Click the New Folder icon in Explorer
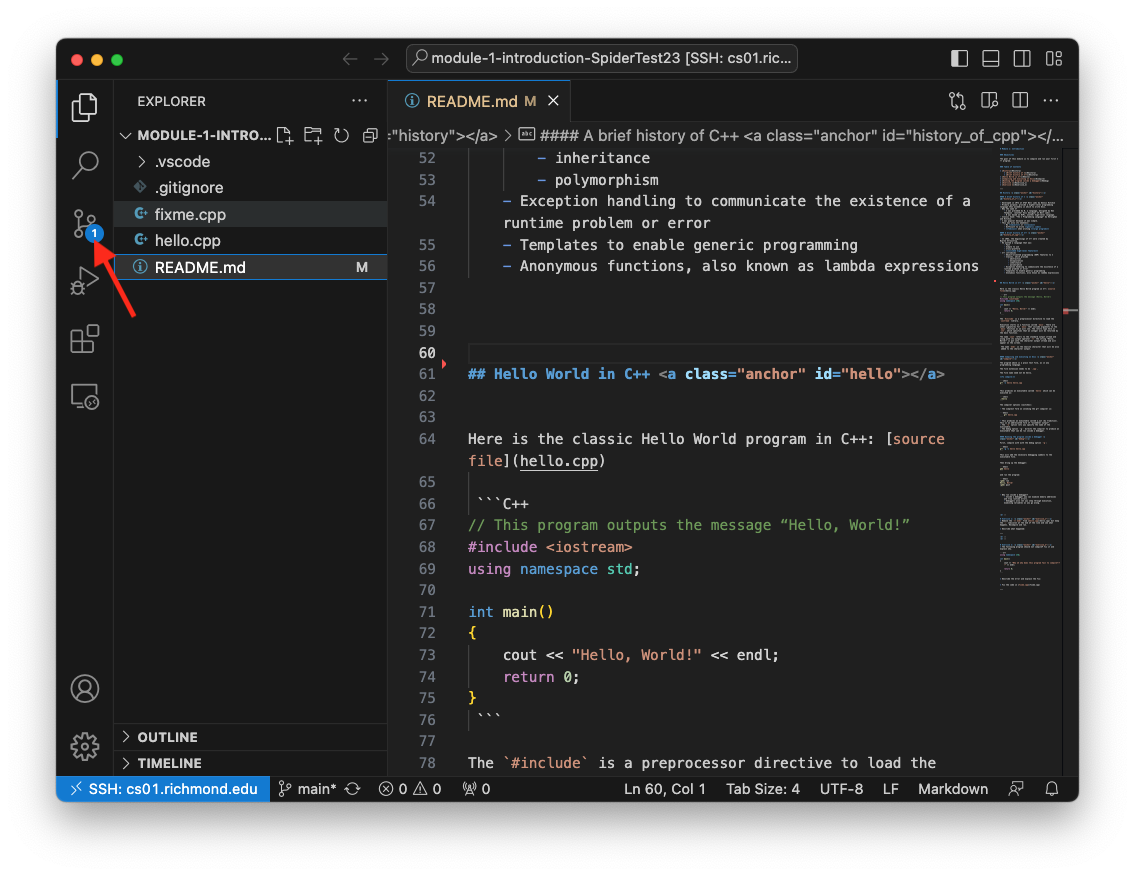 point(313,135)
